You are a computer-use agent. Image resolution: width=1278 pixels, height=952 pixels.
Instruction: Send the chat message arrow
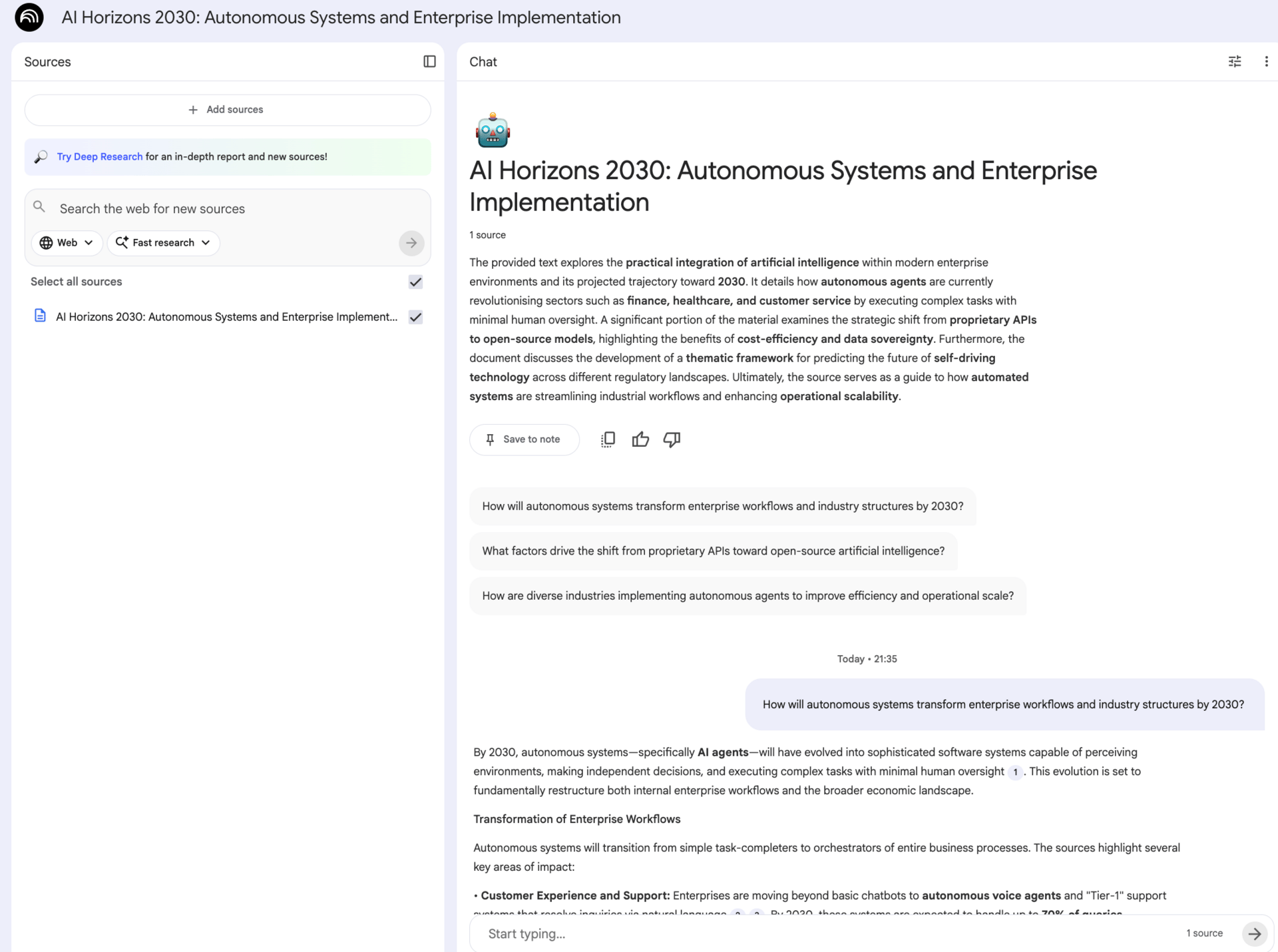[x=1254, y=933]
